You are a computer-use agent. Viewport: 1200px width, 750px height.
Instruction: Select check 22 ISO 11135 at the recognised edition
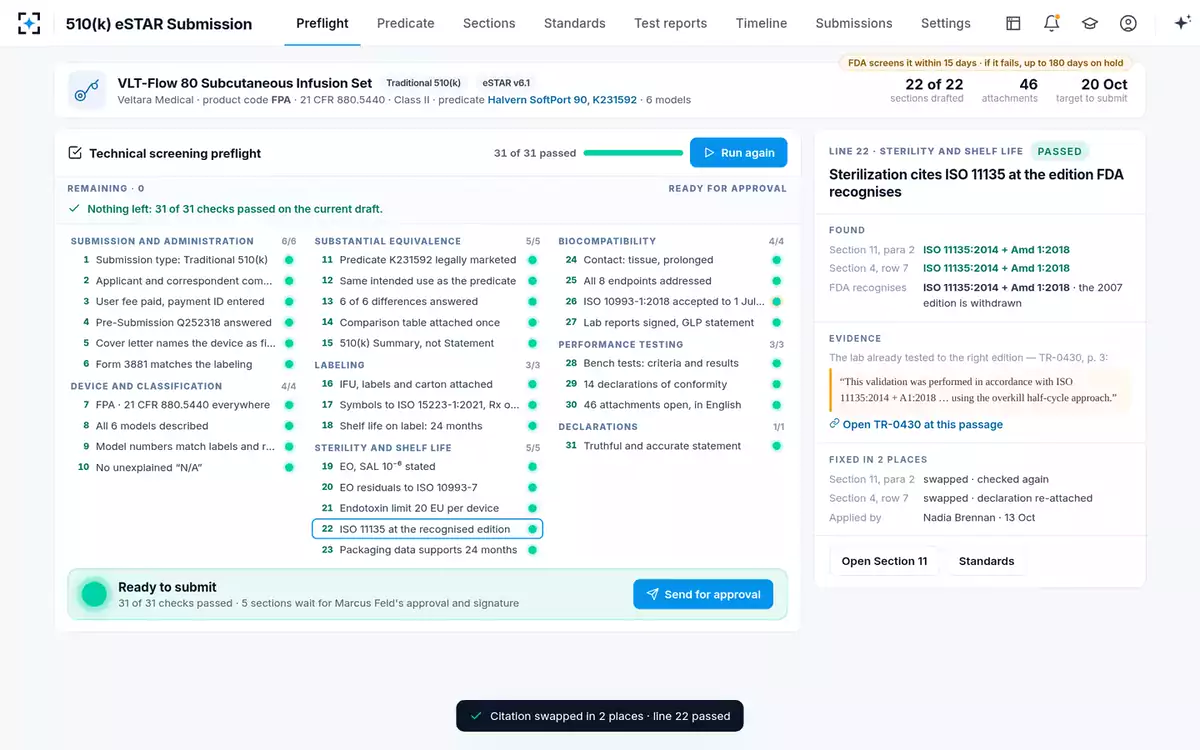point(427,529)
